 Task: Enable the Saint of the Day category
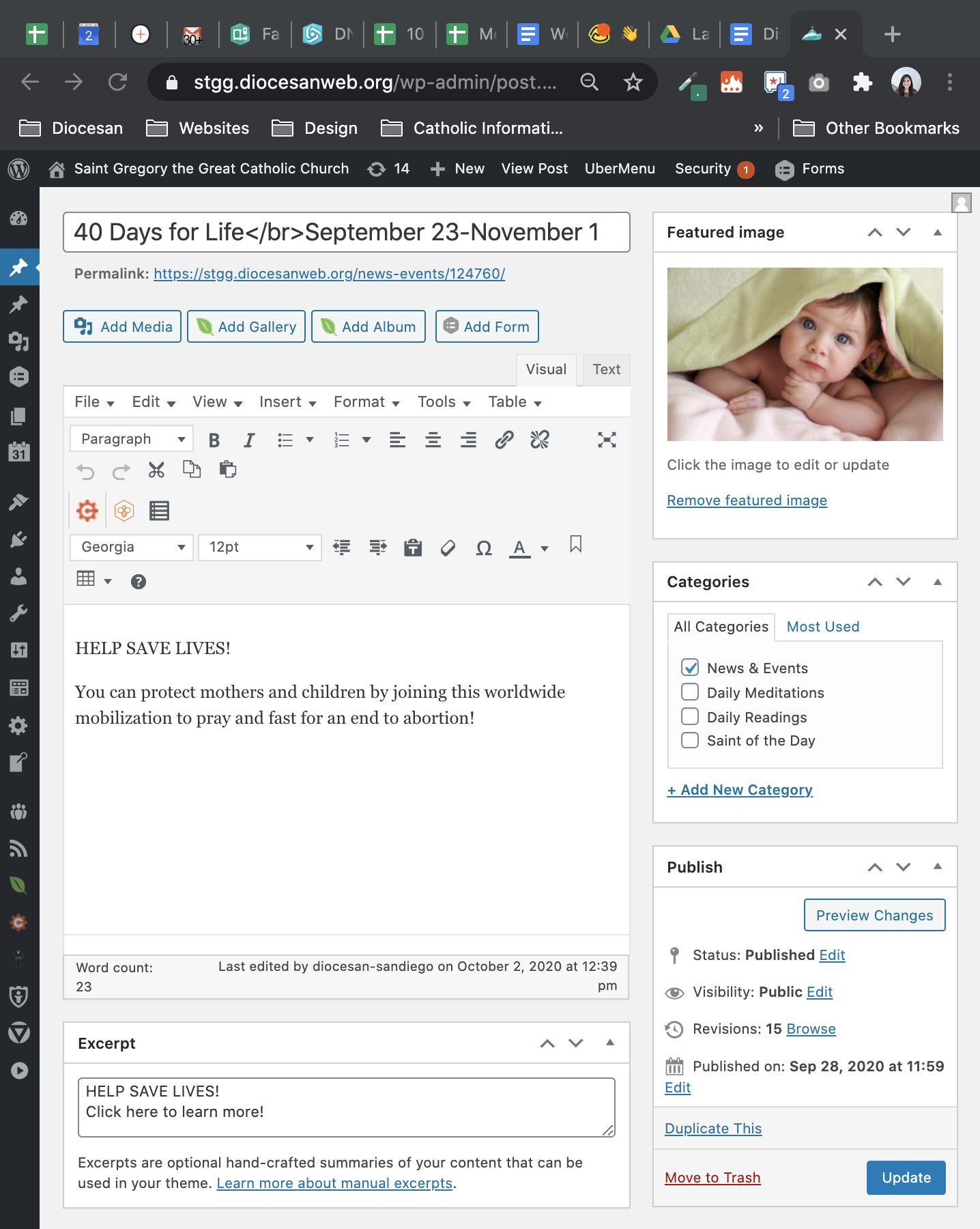pyautogui.click(x=690, y=741)
